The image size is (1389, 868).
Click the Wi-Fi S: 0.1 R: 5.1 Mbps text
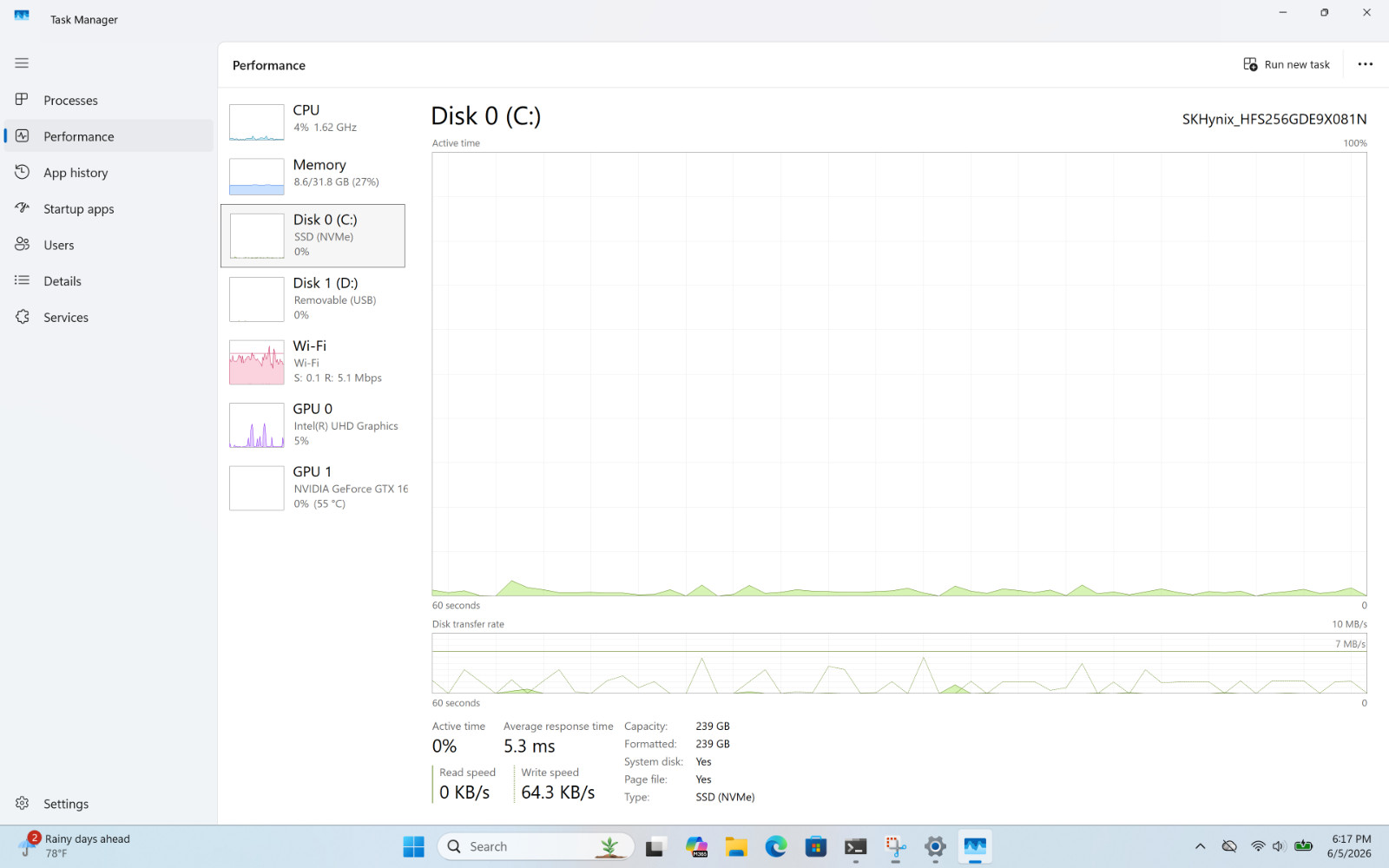click(338, 378)
